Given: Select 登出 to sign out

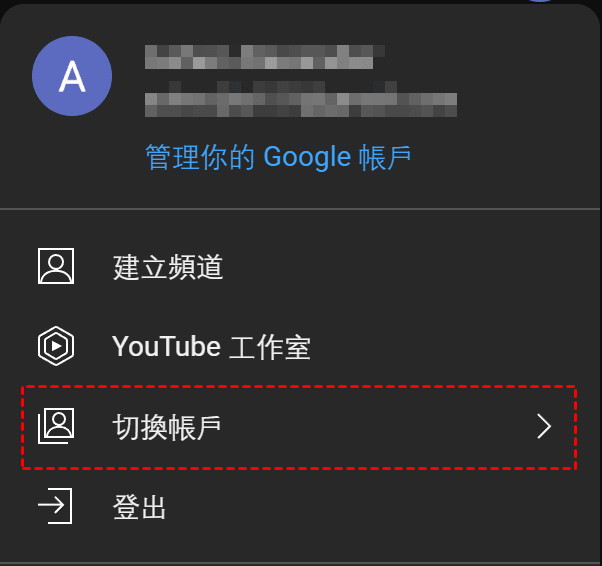Looking at the screenshot, I should click(x=301, y=506).
